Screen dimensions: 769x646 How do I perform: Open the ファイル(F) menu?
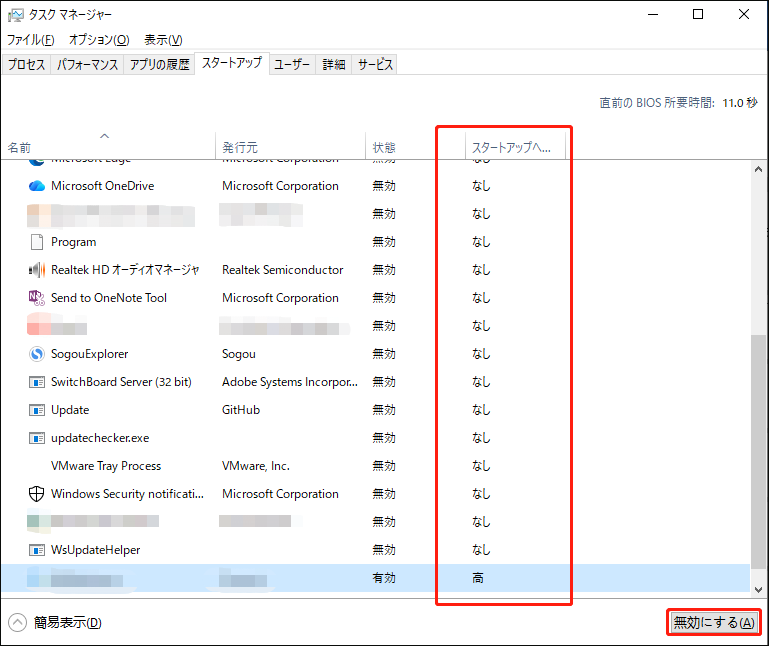point(30,40)
